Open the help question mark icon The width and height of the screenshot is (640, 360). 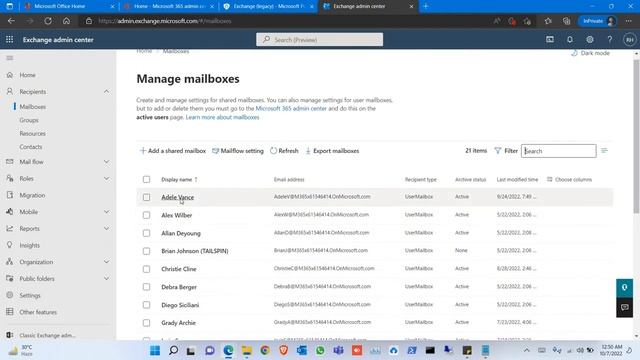(610, 40)
